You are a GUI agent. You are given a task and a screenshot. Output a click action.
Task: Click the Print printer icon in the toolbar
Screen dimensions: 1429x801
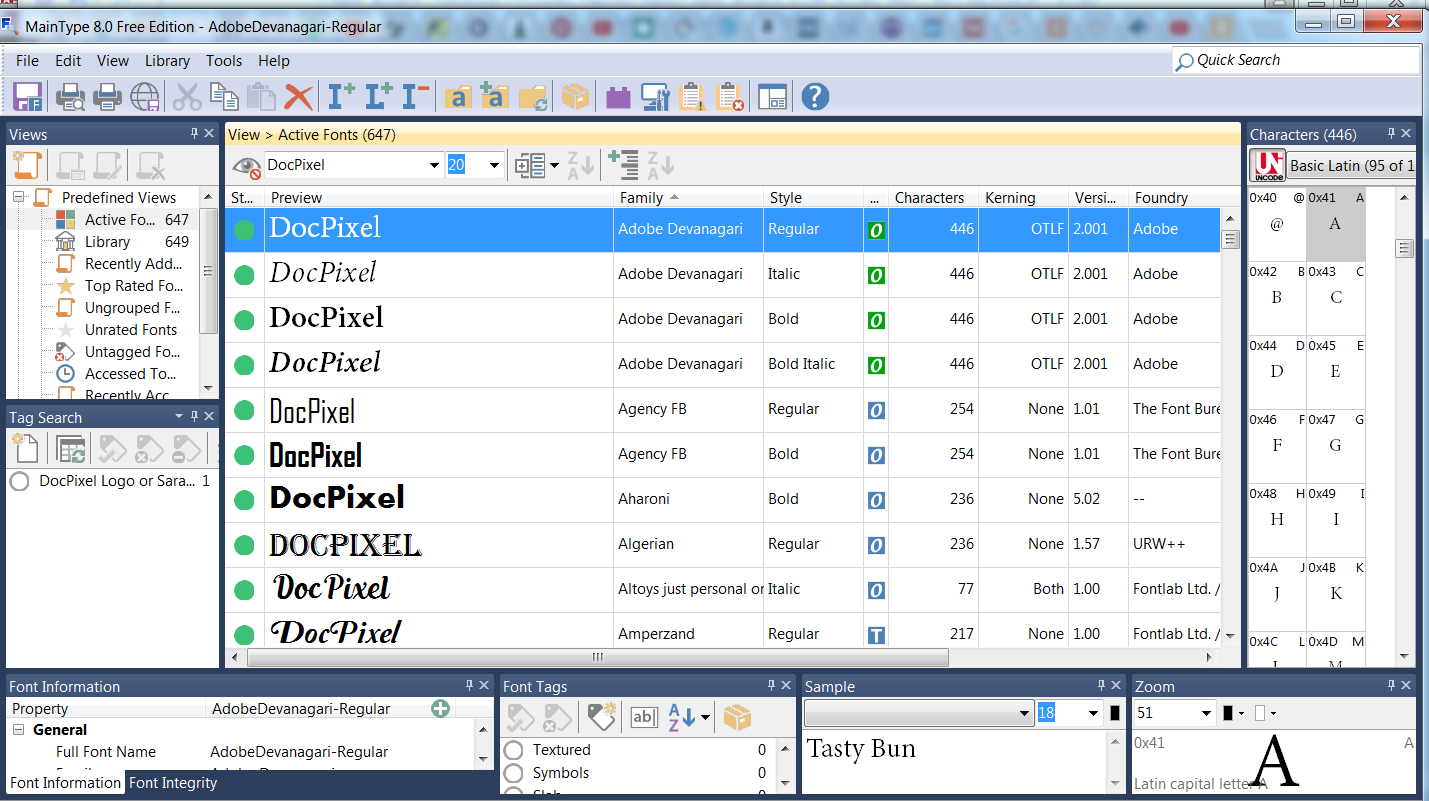[107, 97]
